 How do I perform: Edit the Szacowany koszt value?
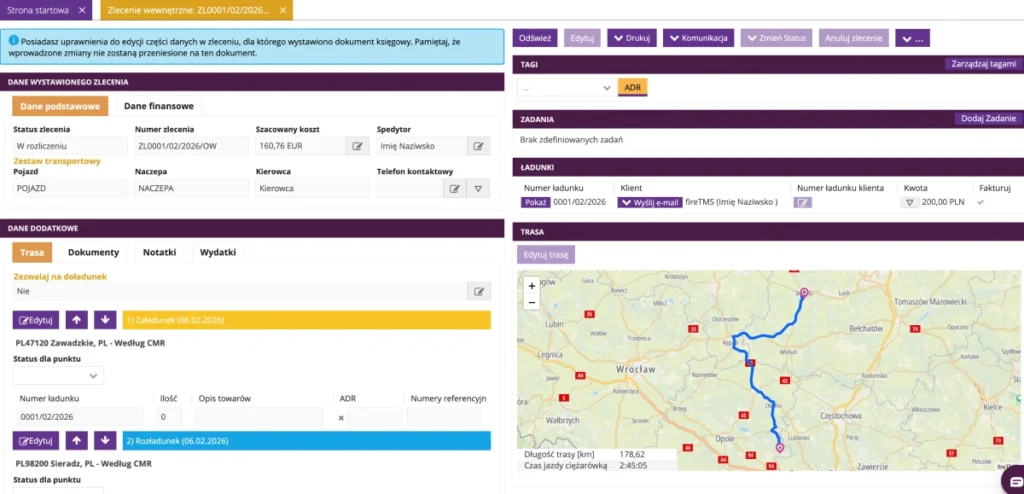tap(357, 146)
